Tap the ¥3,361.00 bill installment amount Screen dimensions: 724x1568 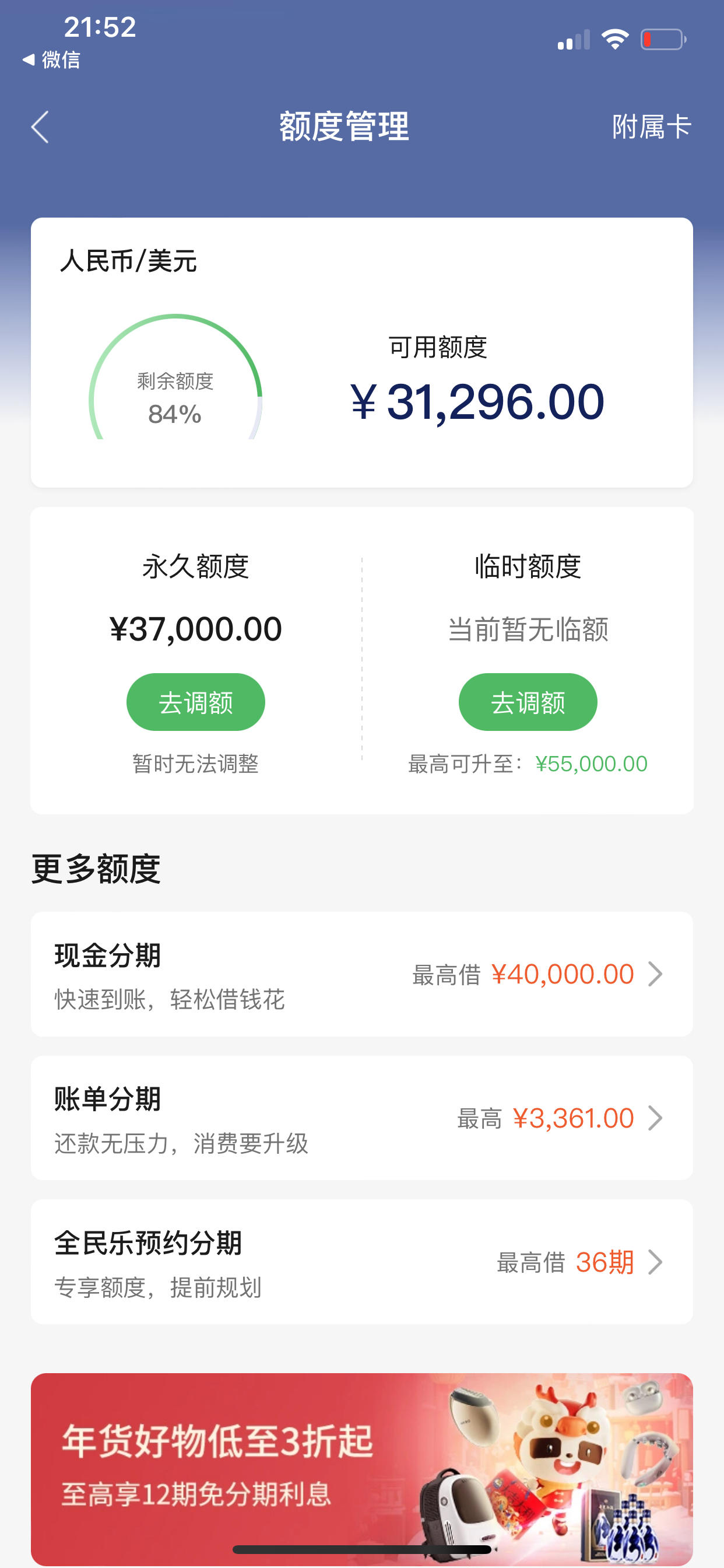click(574, 1118)
